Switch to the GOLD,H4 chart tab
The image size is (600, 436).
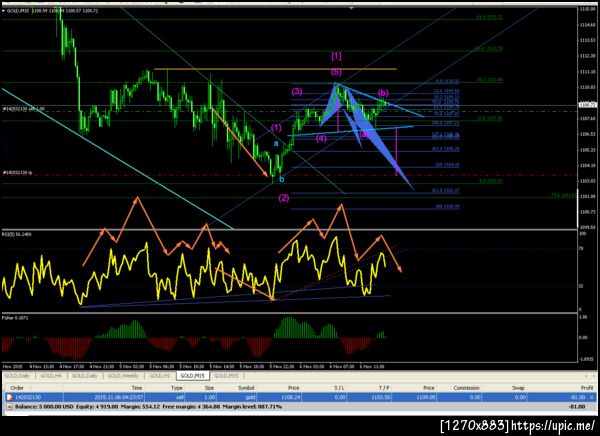coord(51,376)
